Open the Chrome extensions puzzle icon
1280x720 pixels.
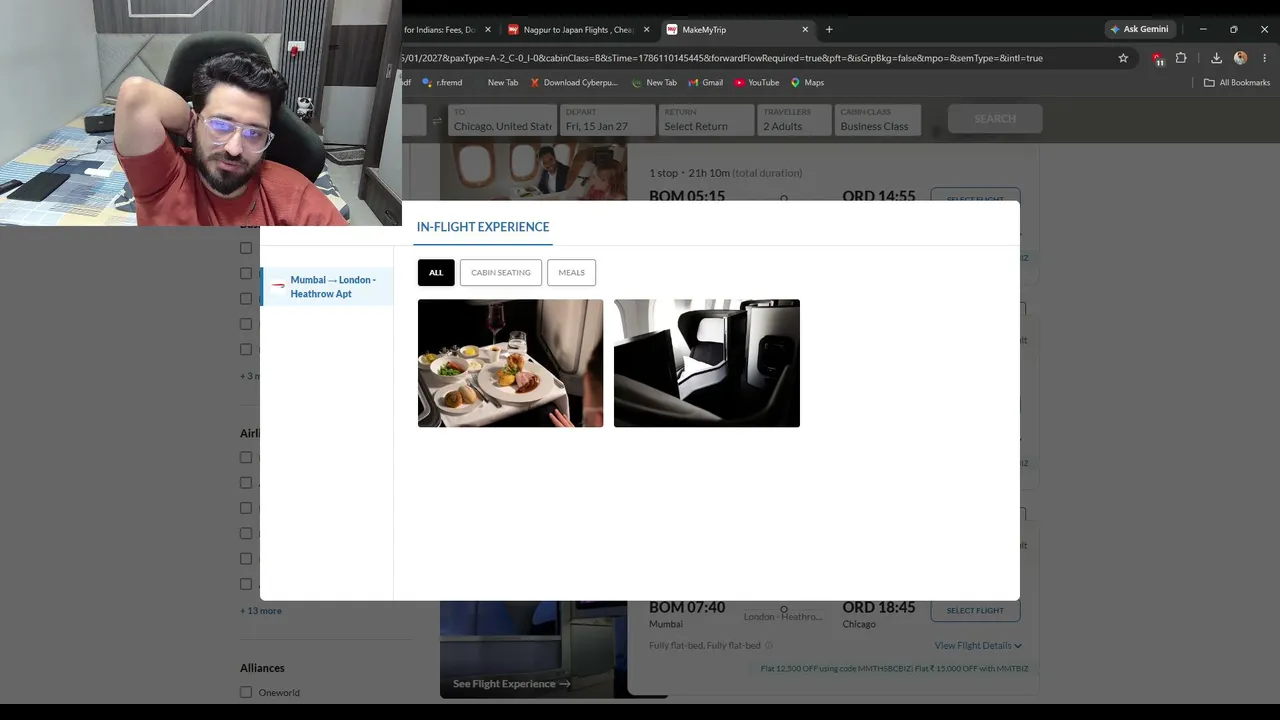(1181, 58)
